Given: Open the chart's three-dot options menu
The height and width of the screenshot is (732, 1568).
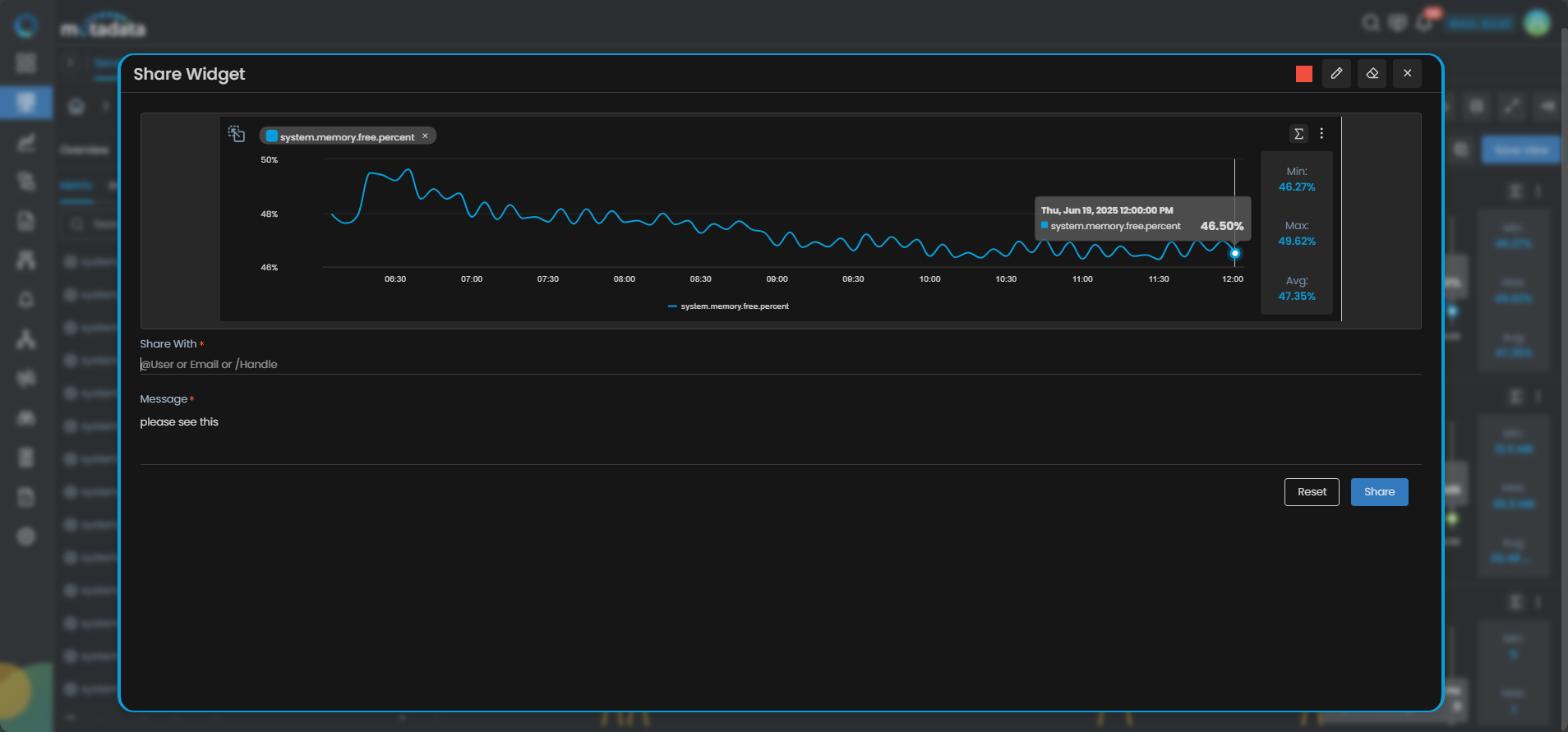Looking at the screenshot, I should click(x=1321, y=134).
